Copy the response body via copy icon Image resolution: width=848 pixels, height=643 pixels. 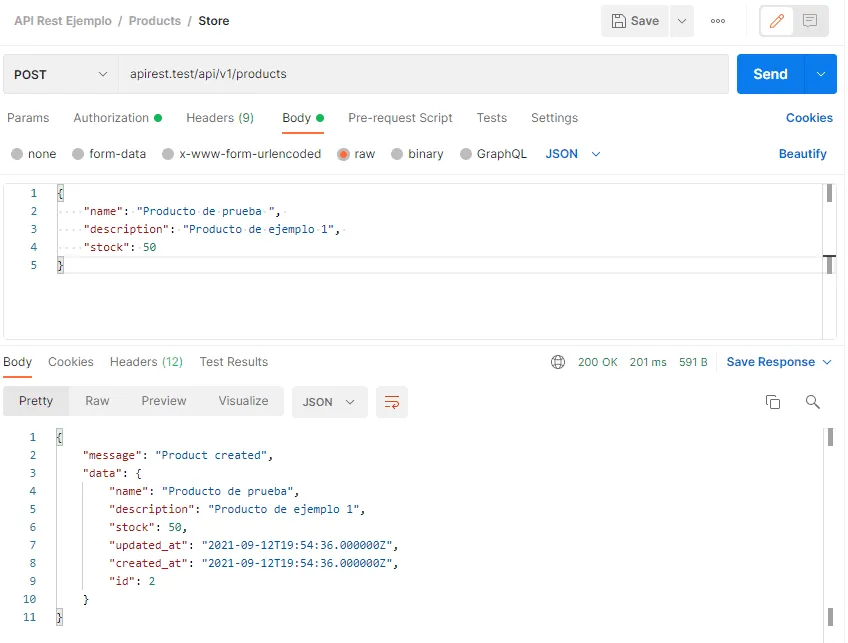[x=772, y=401]
